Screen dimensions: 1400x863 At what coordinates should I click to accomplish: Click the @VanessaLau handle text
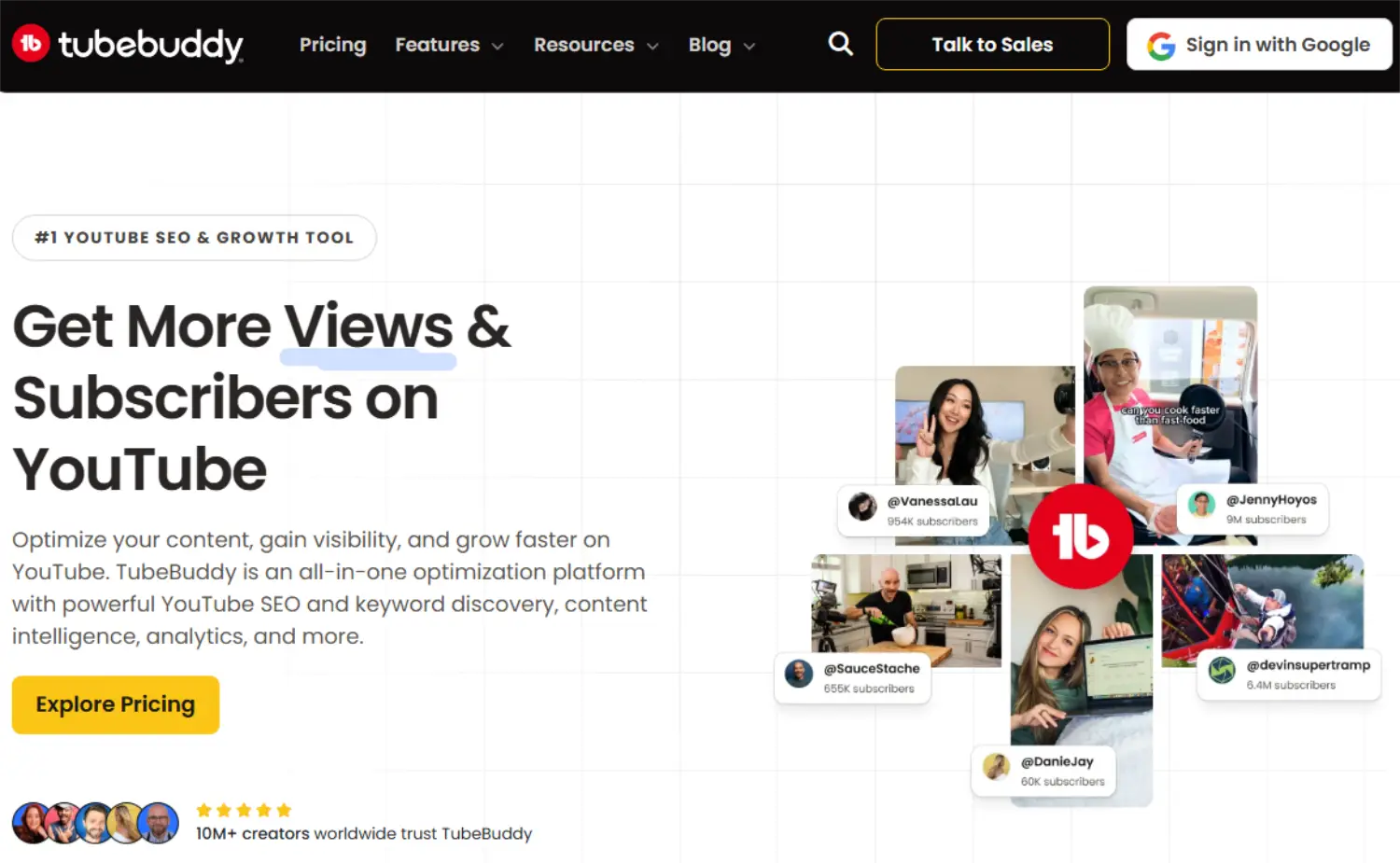click(x=932, y=501)
